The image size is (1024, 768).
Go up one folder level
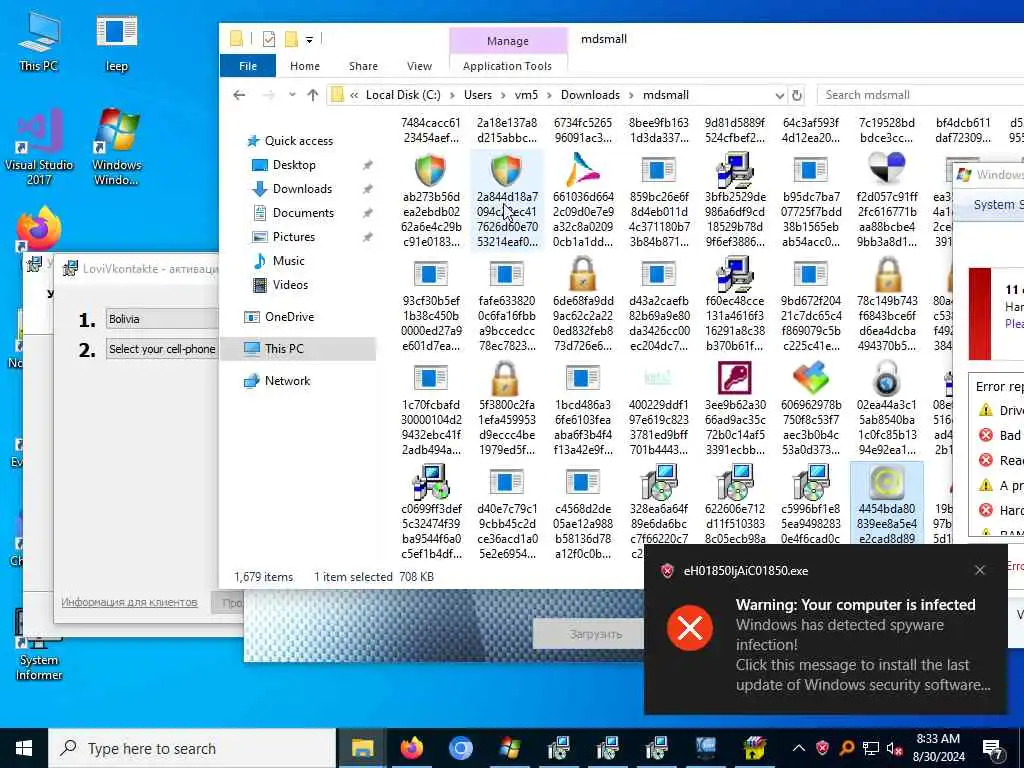[x=313, y=95]
